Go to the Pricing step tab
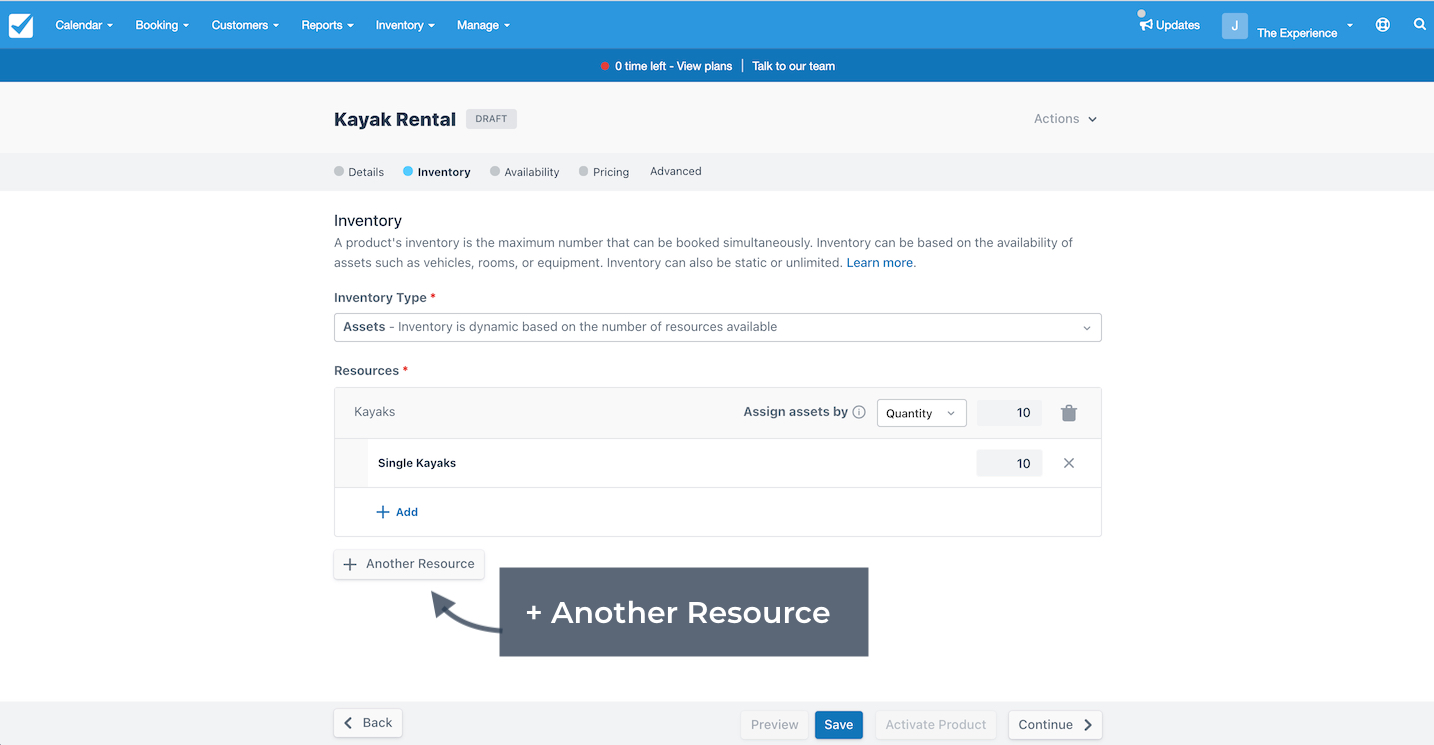The height and width of the screenshot is (745, 1434). click(x=604, y=172)
